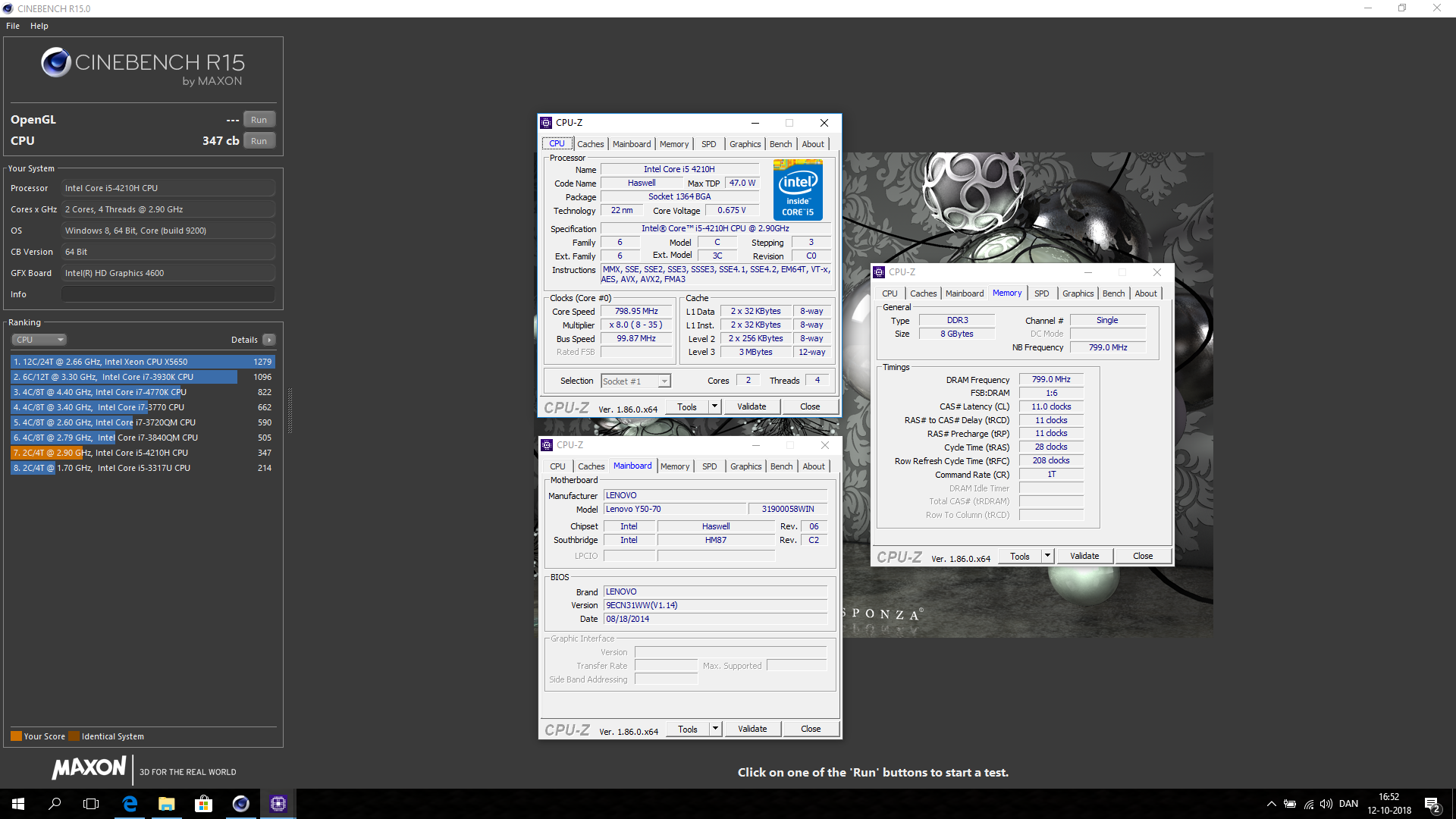Screen dimensions: 1456x819
Task: Switch to Bench tab in top CPU-Z window
Action: 780,144
